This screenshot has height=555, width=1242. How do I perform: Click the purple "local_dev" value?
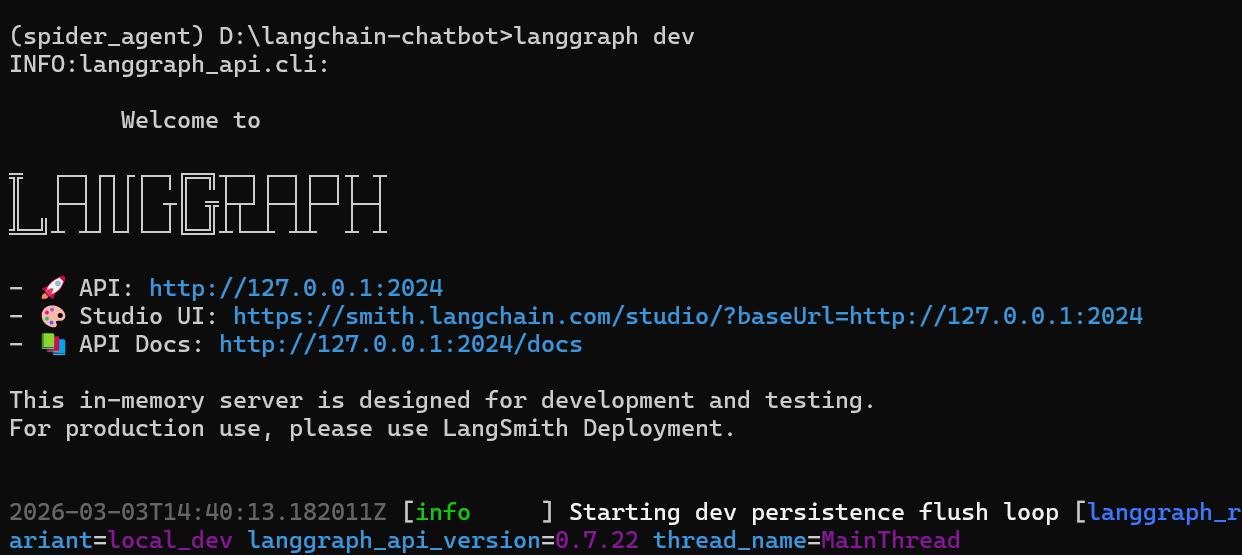click(x=172, y=541)
